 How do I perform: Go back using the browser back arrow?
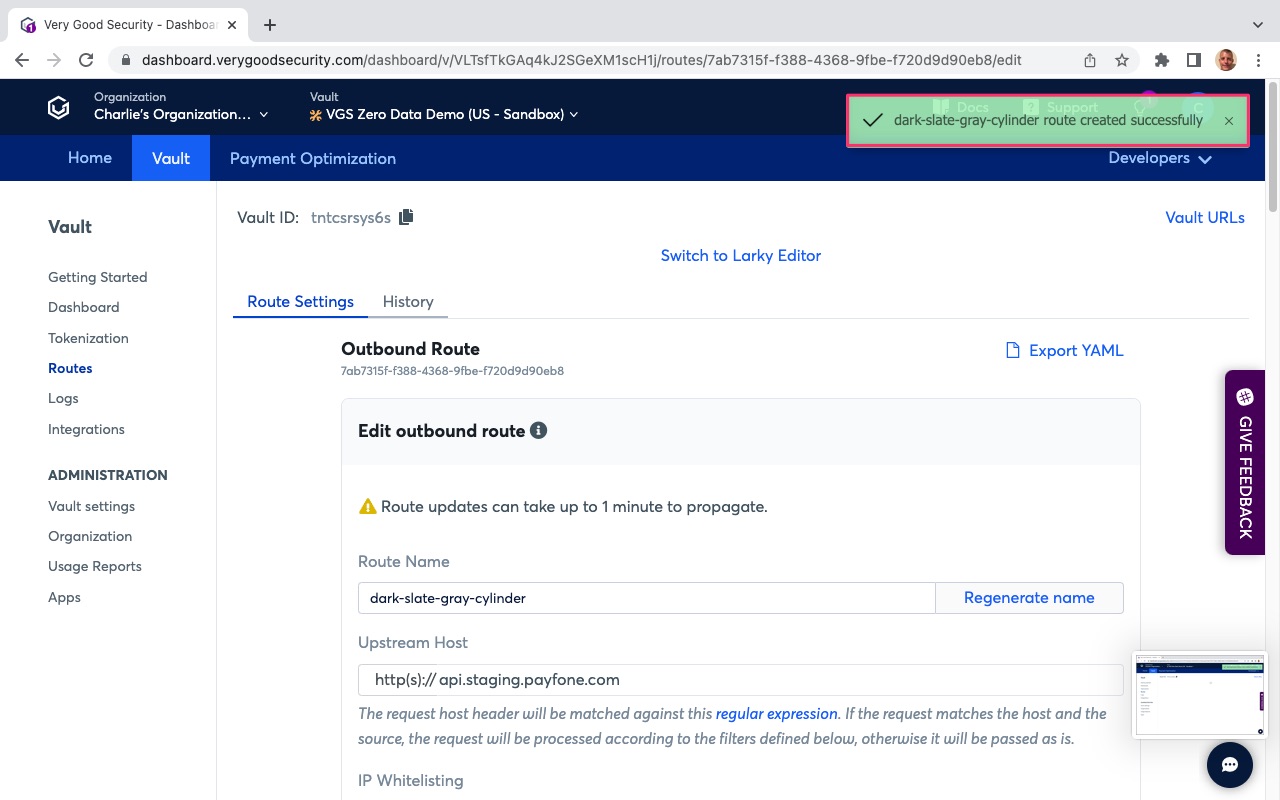[x=22, y=60]
